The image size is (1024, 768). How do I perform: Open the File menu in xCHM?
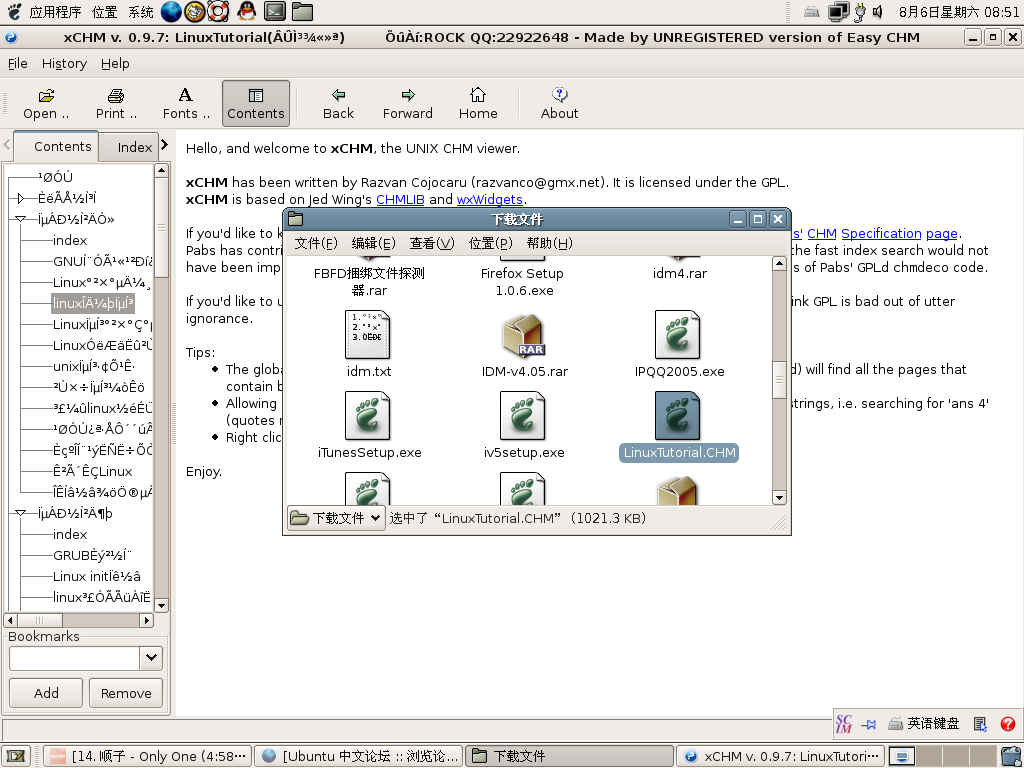point(18,63)
